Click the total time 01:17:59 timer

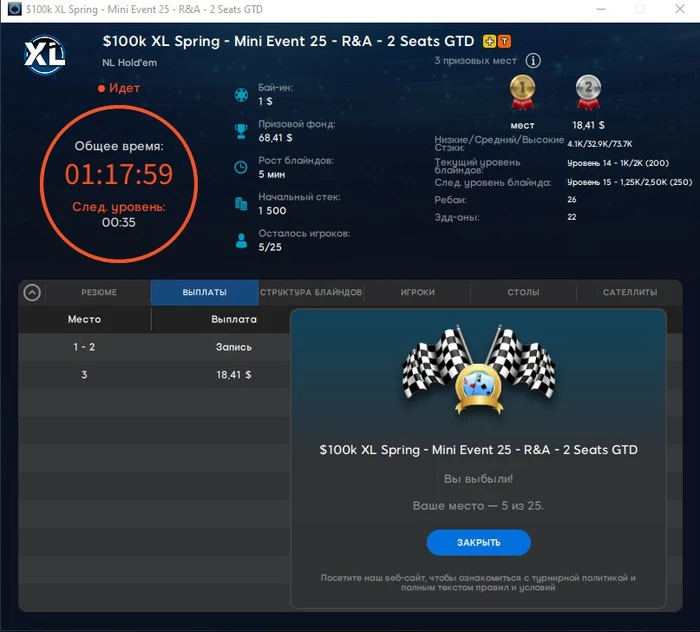pos(119,174)
